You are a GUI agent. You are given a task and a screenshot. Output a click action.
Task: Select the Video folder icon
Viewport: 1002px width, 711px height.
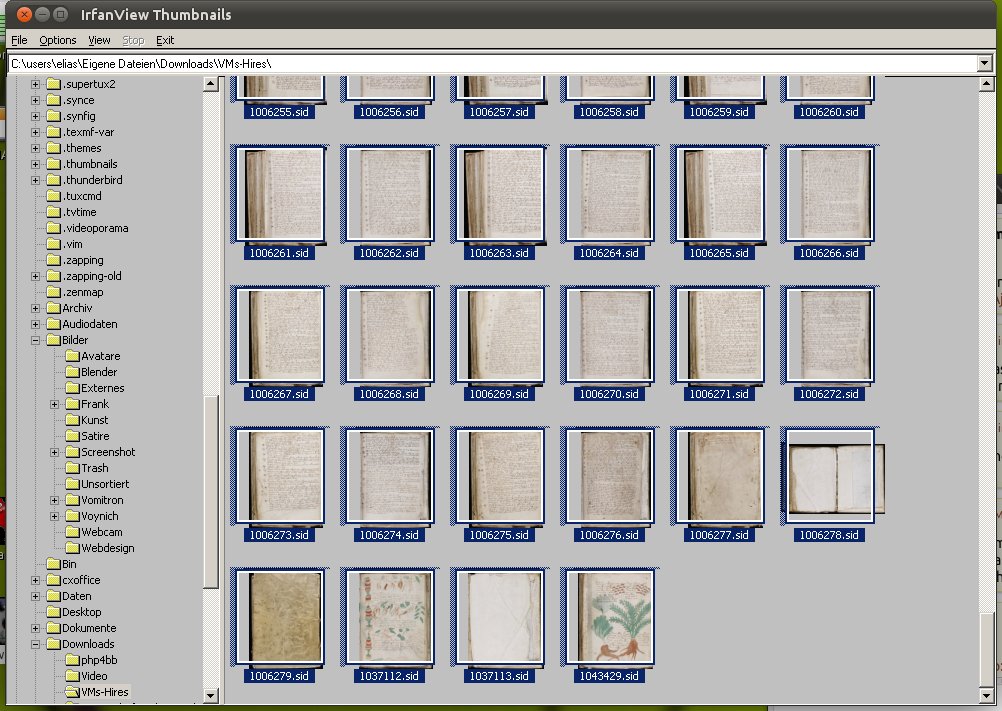tap(72, 676)
